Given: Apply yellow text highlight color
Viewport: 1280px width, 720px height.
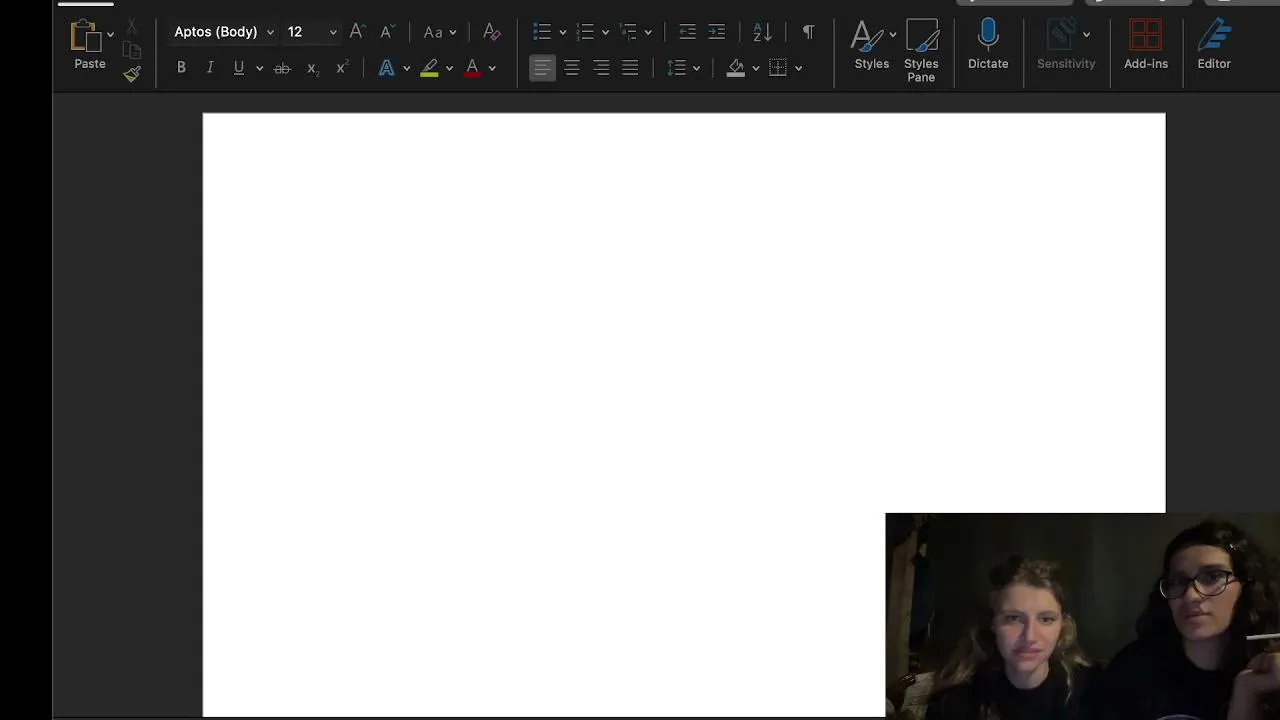Looking at the screenshot, I should pyautogui.click(x=430, y=68).
